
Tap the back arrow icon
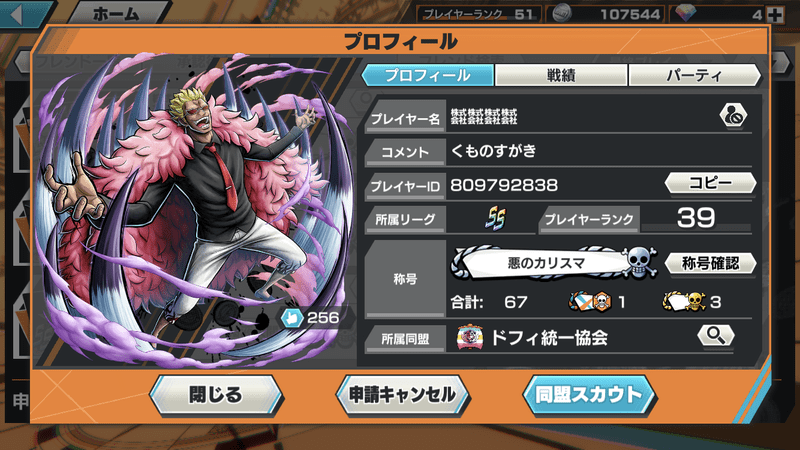[x=16, y=13]
